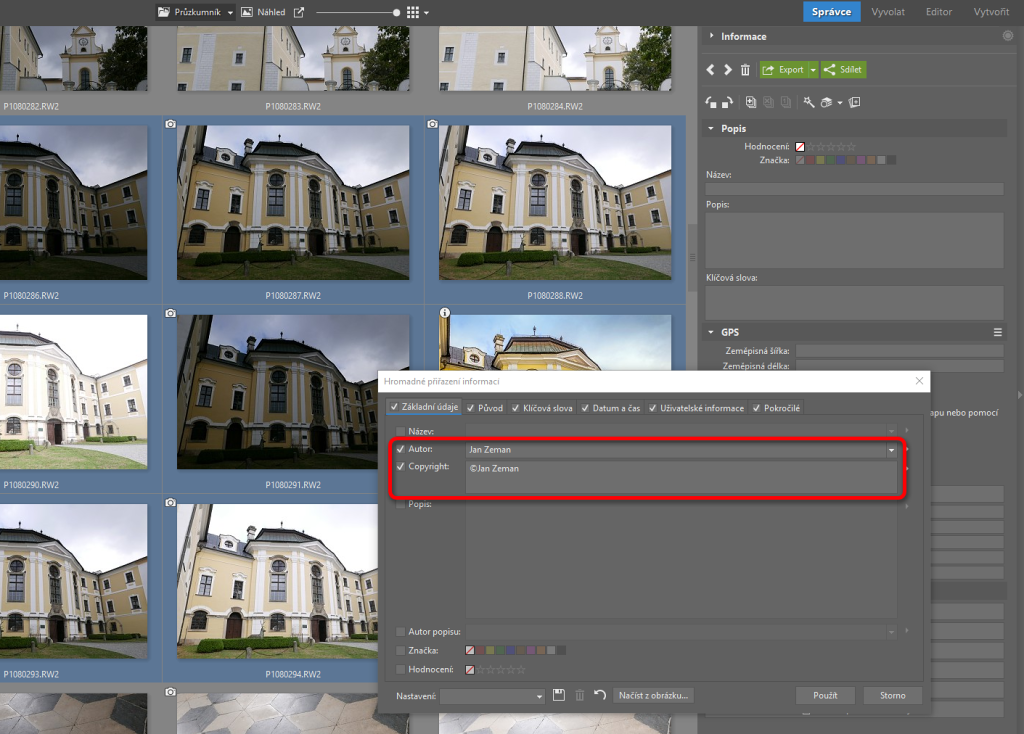The image size is (1024, 734).
Task: Switch to the Klíčová slova tab
Action: [x=541, y=408]
